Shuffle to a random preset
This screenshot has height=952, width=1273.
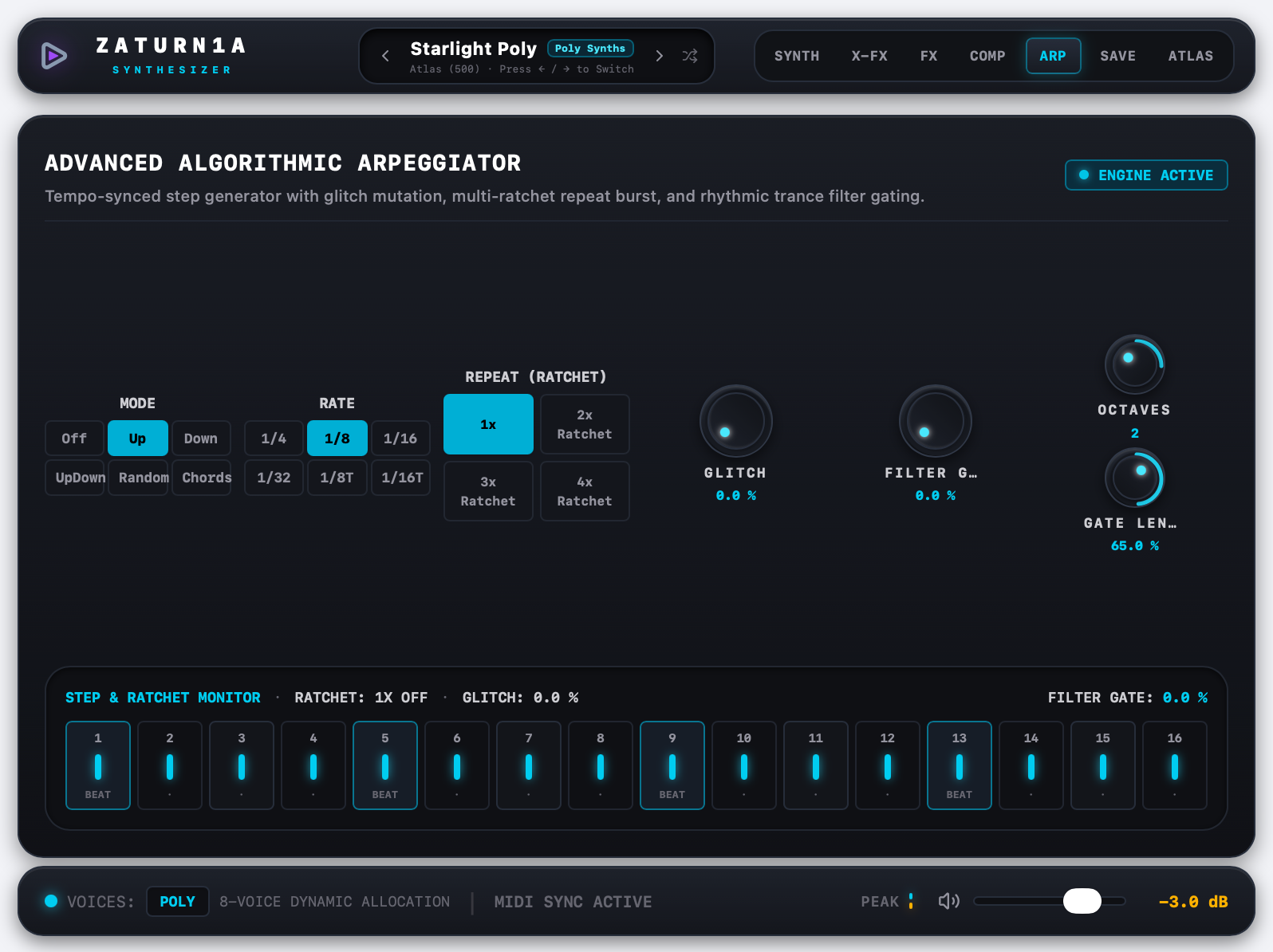(x=690, y=56)
